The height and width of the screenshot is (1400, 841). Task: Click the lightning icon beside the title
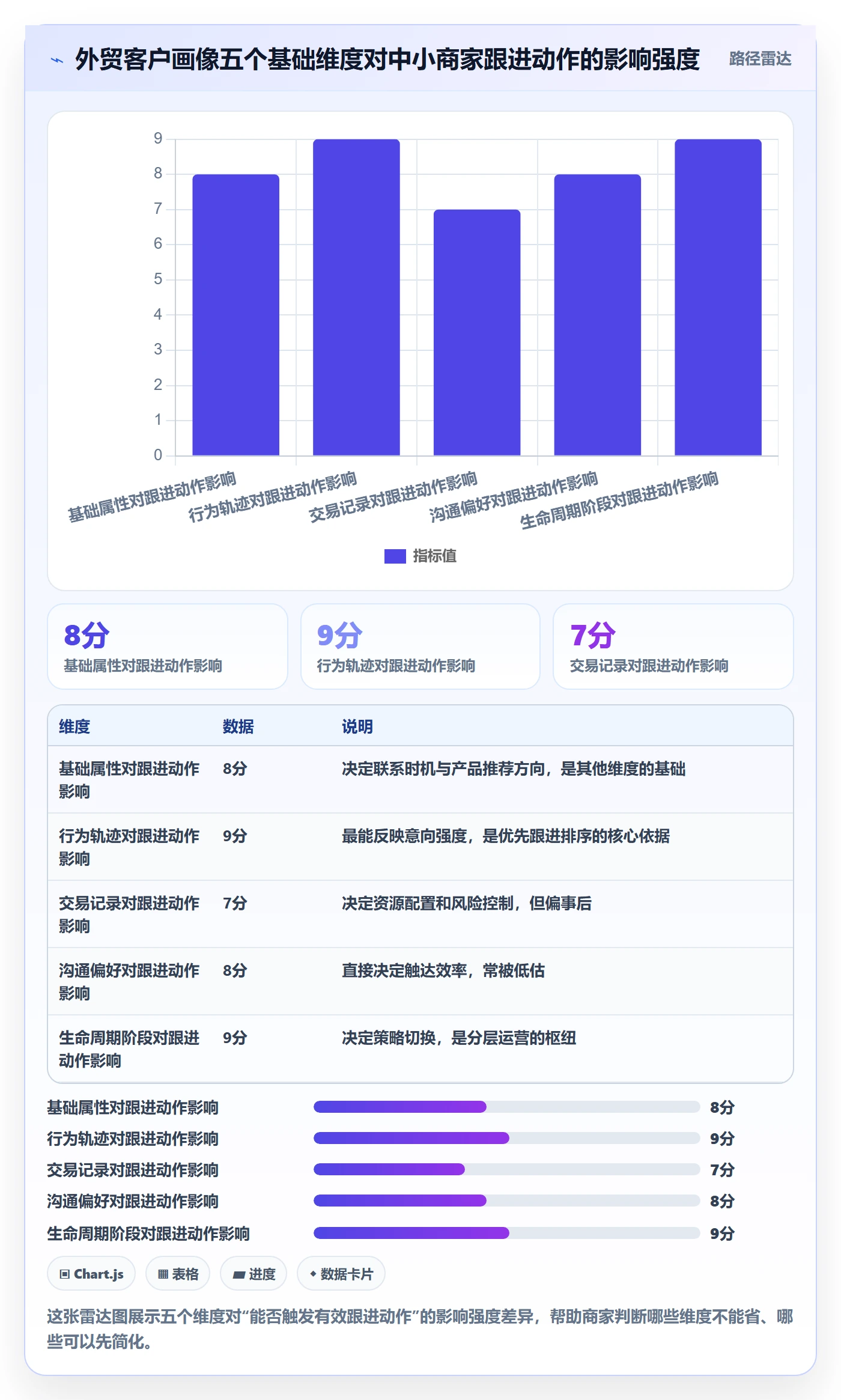57,60
